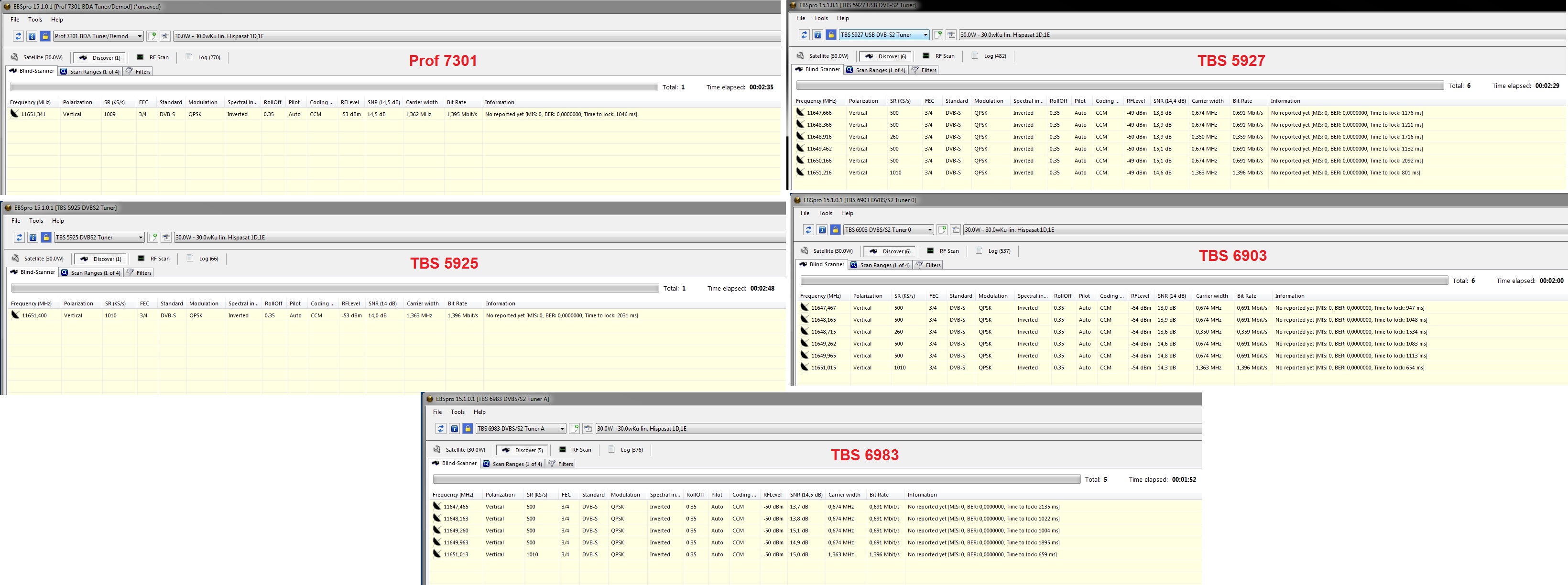Click dish icon of 11650,166 row in TBS 5927

click(x=800, y=160)
